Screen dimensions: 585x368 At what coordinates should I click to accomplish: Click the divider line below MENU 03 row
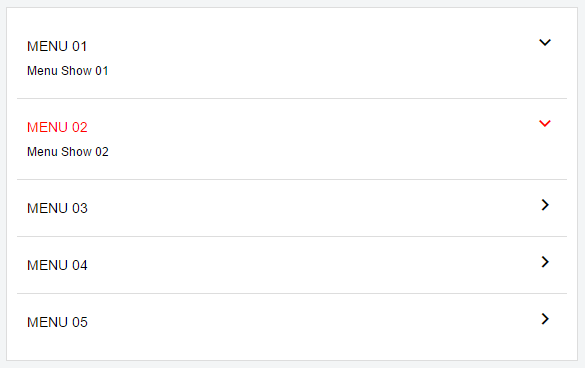[x=292, y=236]
